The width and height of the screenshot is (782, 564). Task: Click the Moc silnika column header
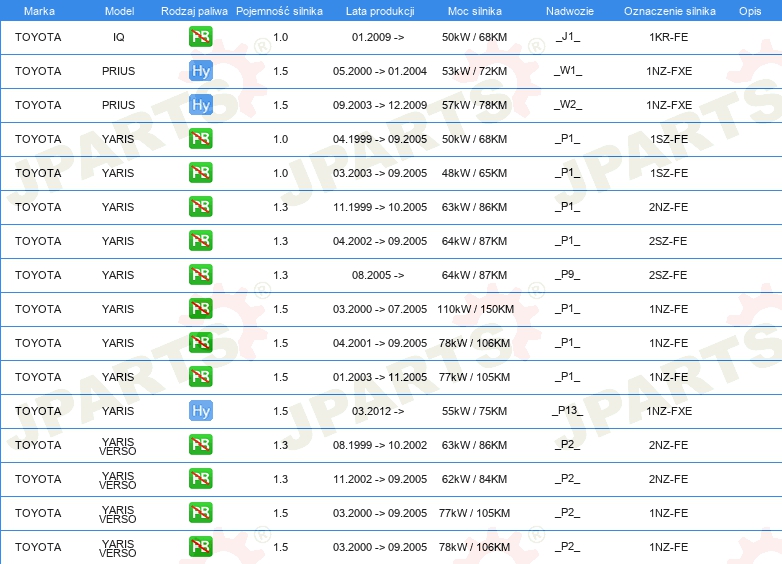[475, 11]
